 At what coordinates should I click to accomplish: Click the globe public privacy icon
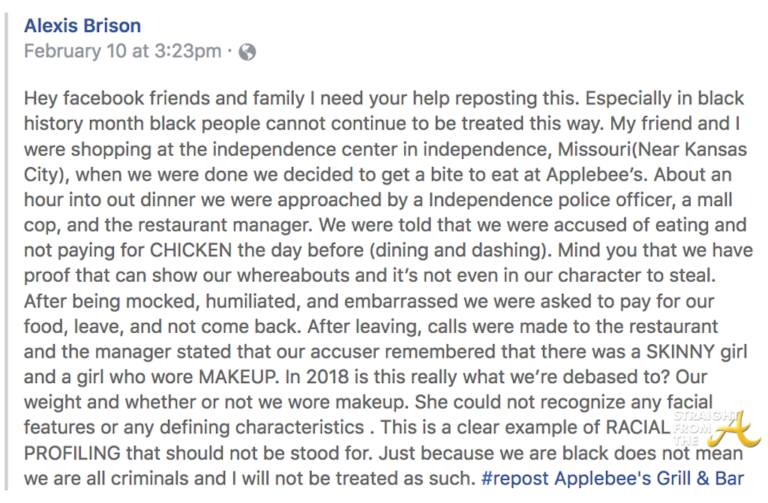point(248,50)
